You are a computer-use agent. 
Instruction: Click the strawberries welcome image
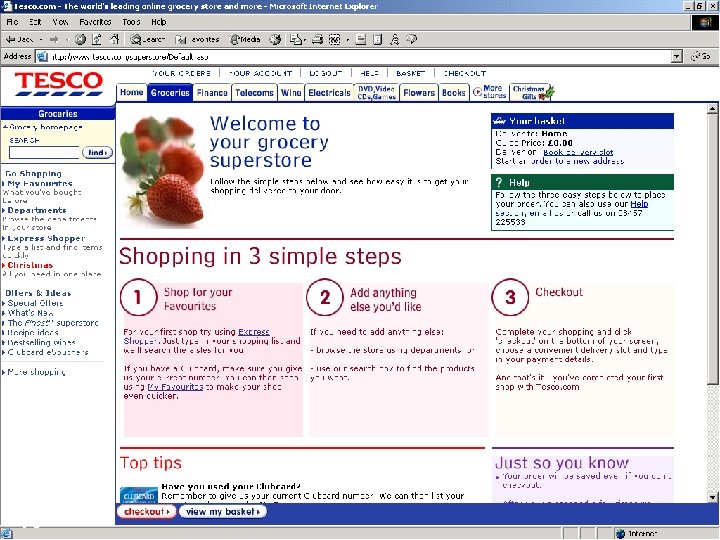tap(163, 172)
